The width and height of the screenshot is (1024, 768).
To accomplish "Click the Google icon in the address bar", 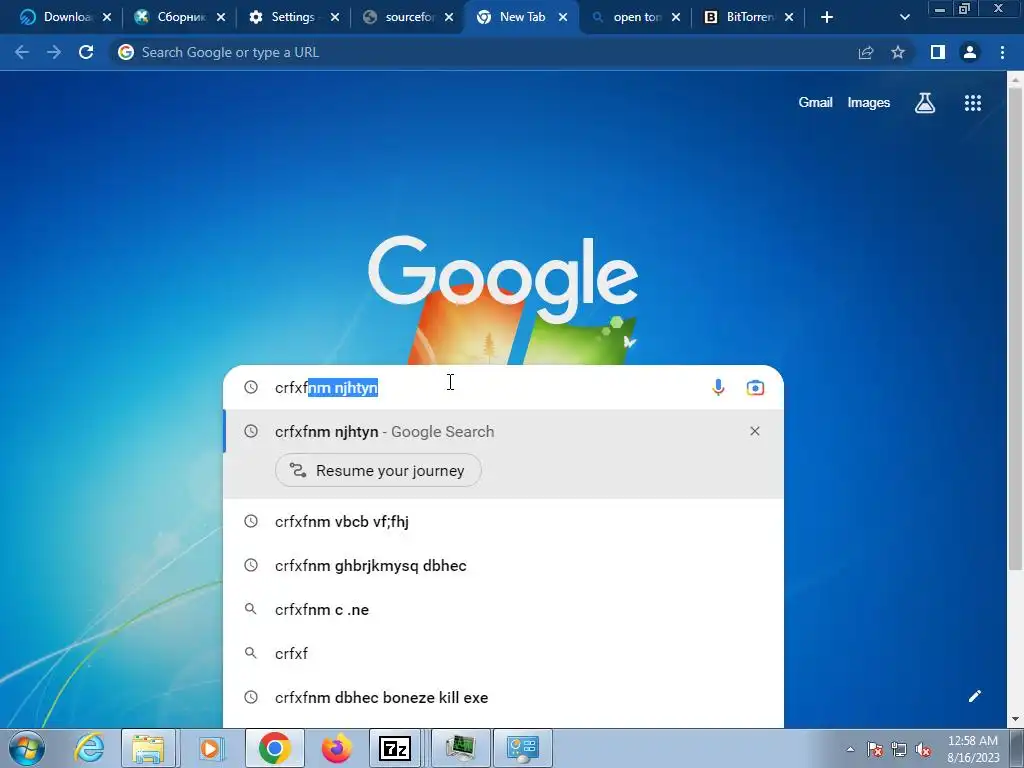I will click(126, 52).
